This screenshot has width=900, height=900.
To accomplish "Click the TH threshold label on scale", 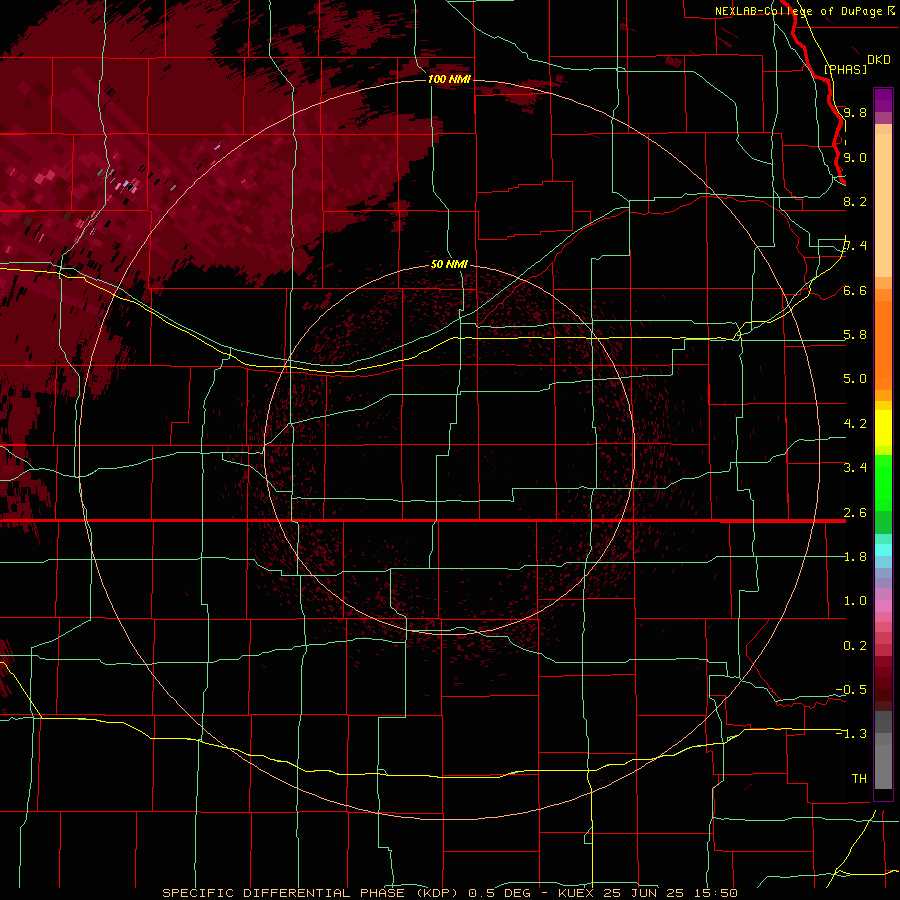I will (859, 779).
